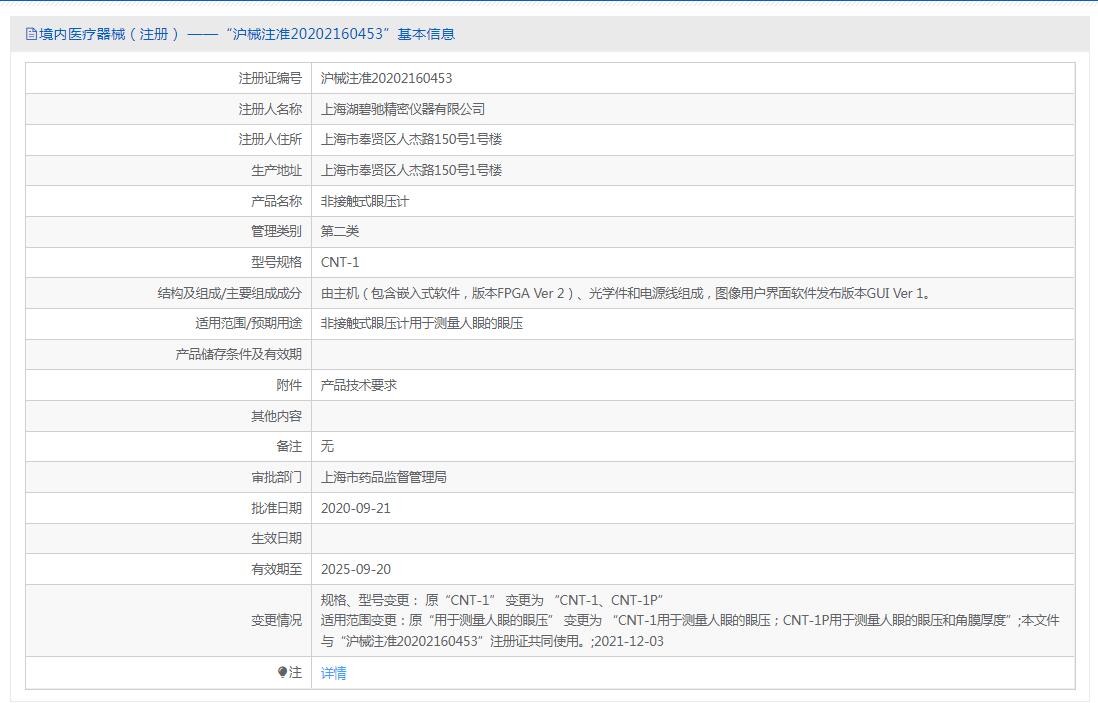Screen dimensions: 1098x703
Task: Select expiry date 2025-09-20
Action: (356, 569)
